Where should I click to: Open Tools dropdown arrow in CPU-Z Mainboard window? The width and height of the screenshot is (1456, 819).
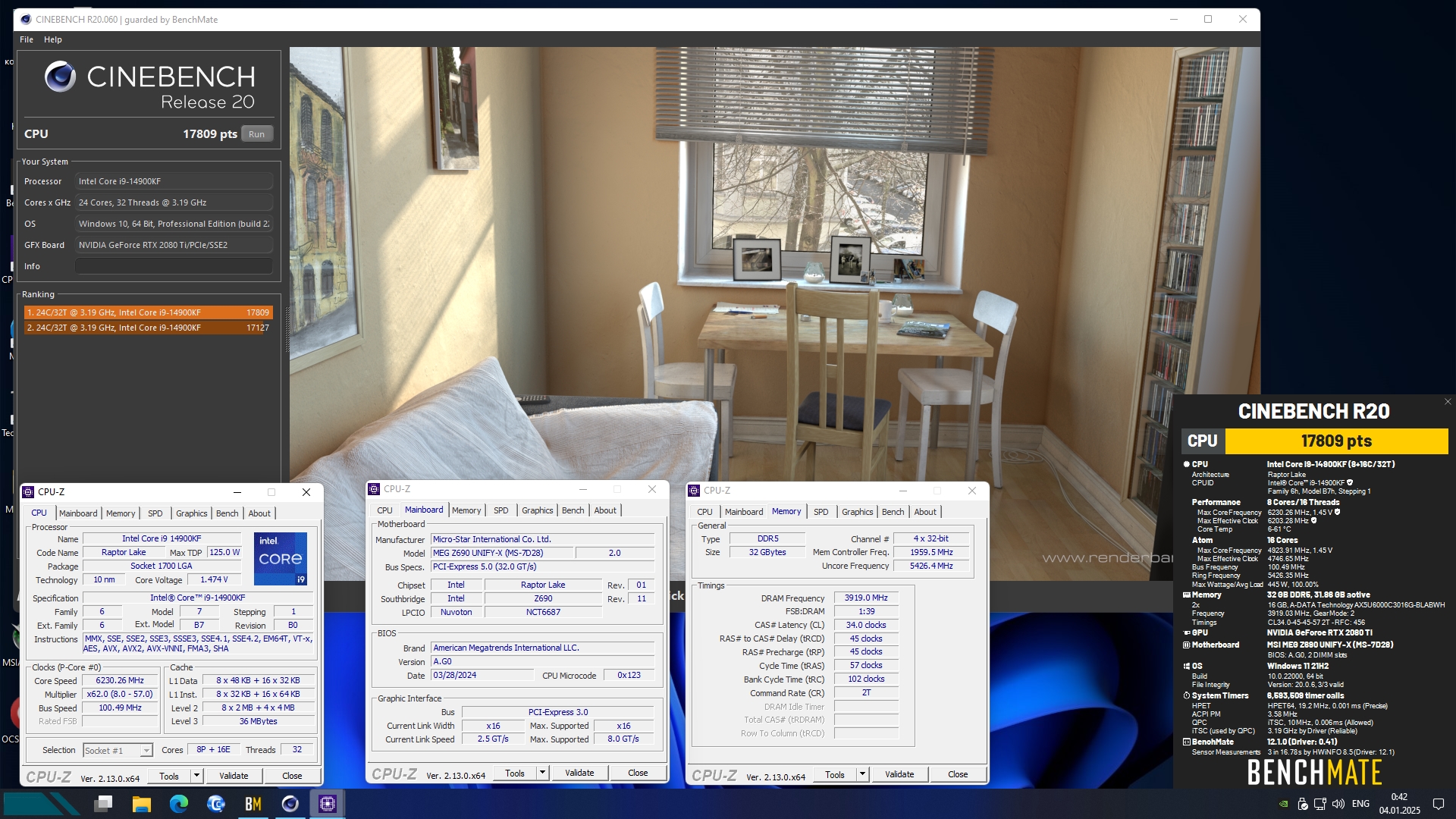click(x=542, y=773)
